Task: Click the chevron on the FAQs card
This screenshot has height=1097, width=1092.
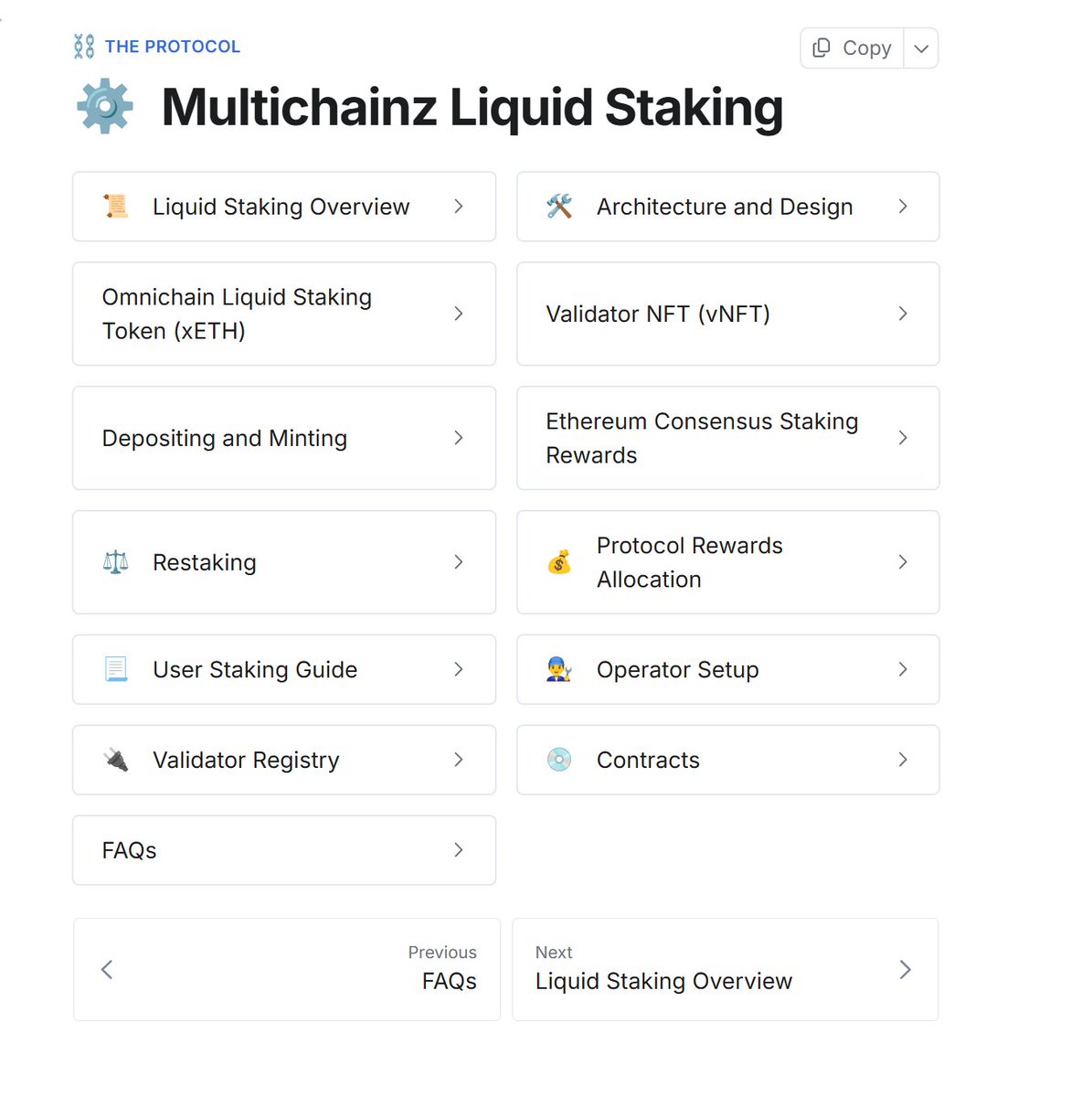Action: pos(459,850)
